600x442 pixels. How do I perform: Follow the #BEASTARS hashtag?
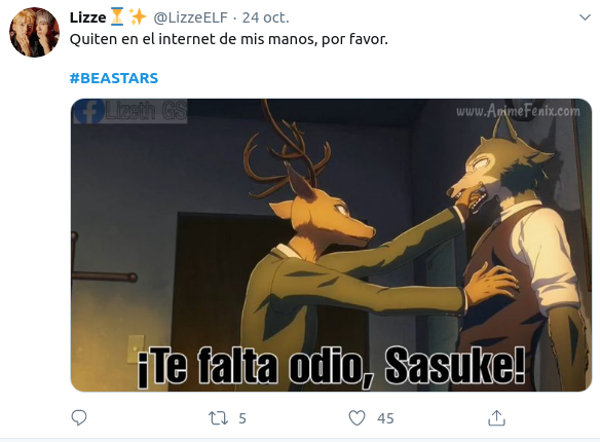(114, 78)
